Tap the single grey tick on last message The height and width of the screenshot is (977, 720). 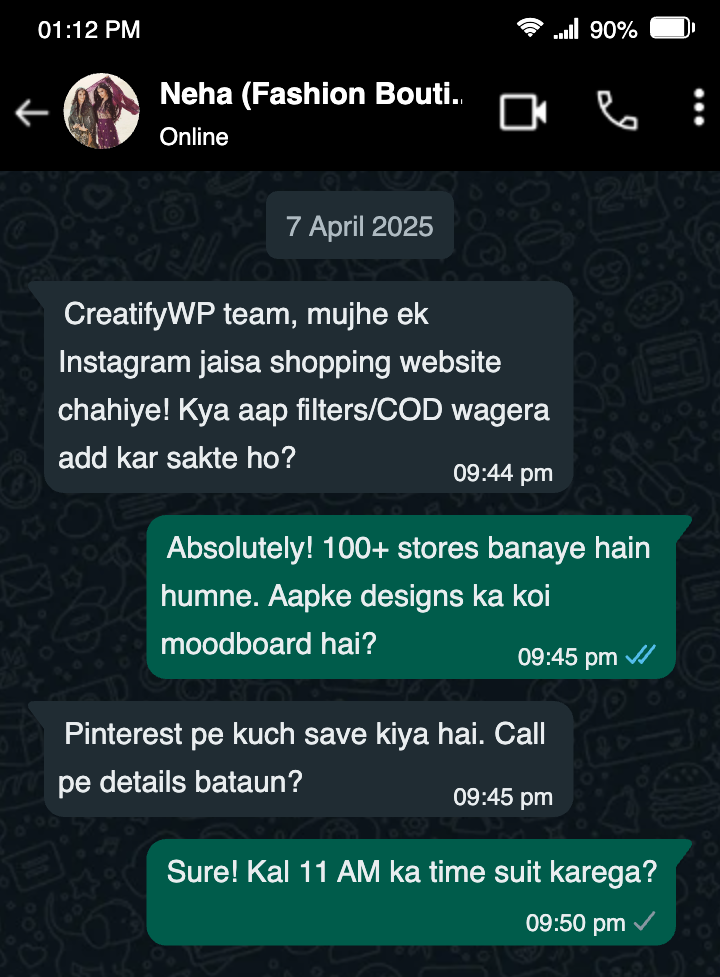coord(645,921)
